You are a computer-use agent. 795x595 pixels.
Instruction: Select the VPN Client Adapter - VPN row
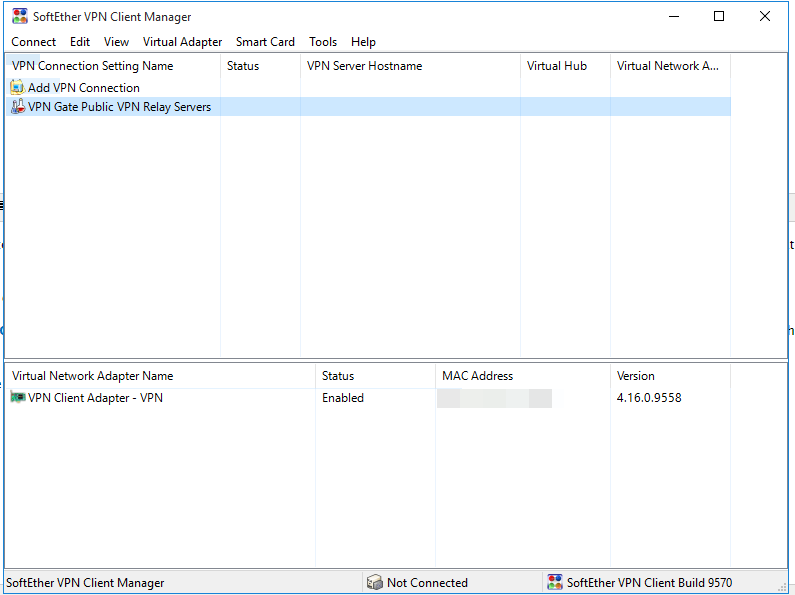[369, 398]
